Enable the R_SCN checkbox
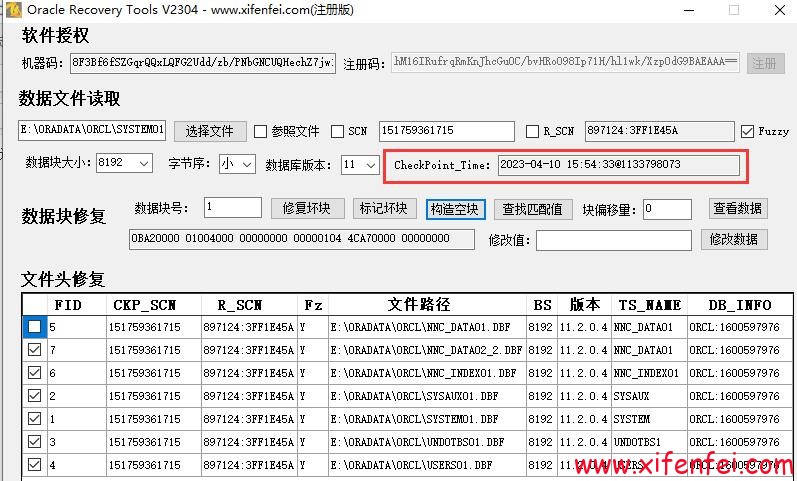Screen dimensions: 797x481 pyautogui.click(x=532, y=132)
